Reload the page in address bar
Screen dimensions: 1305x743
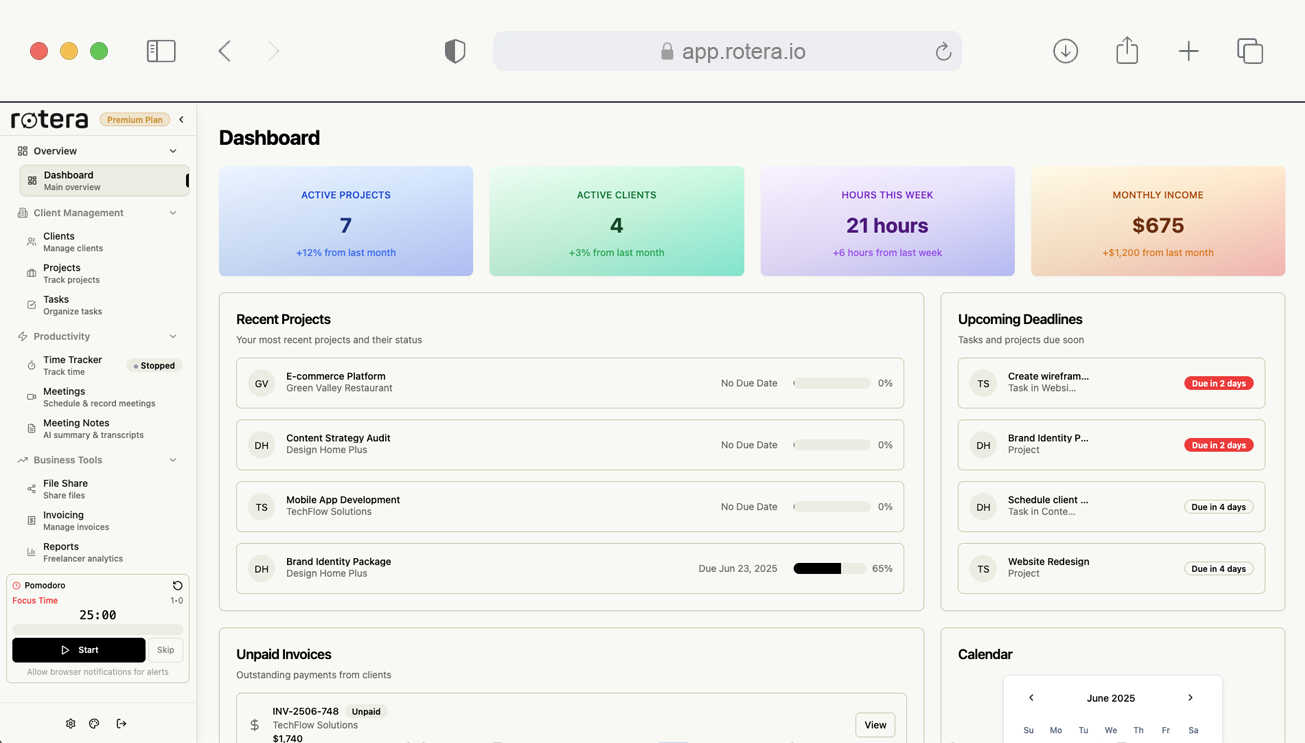[943, 51]
